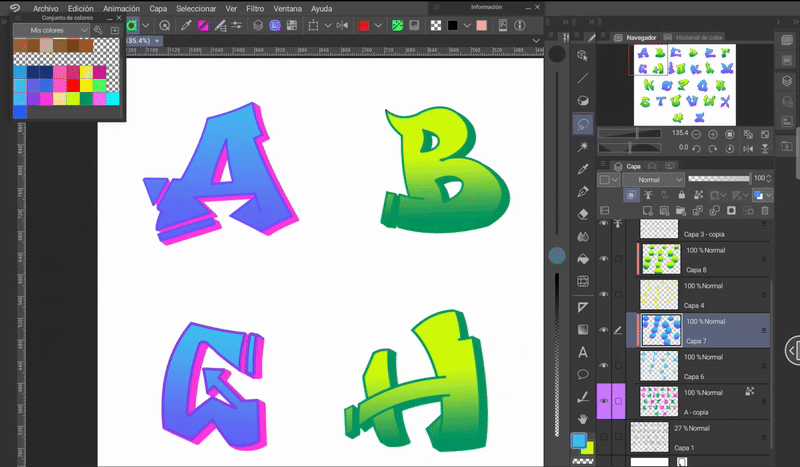
Task: Click the Auto select magic wand tool
Action: [x=583, y=146]
